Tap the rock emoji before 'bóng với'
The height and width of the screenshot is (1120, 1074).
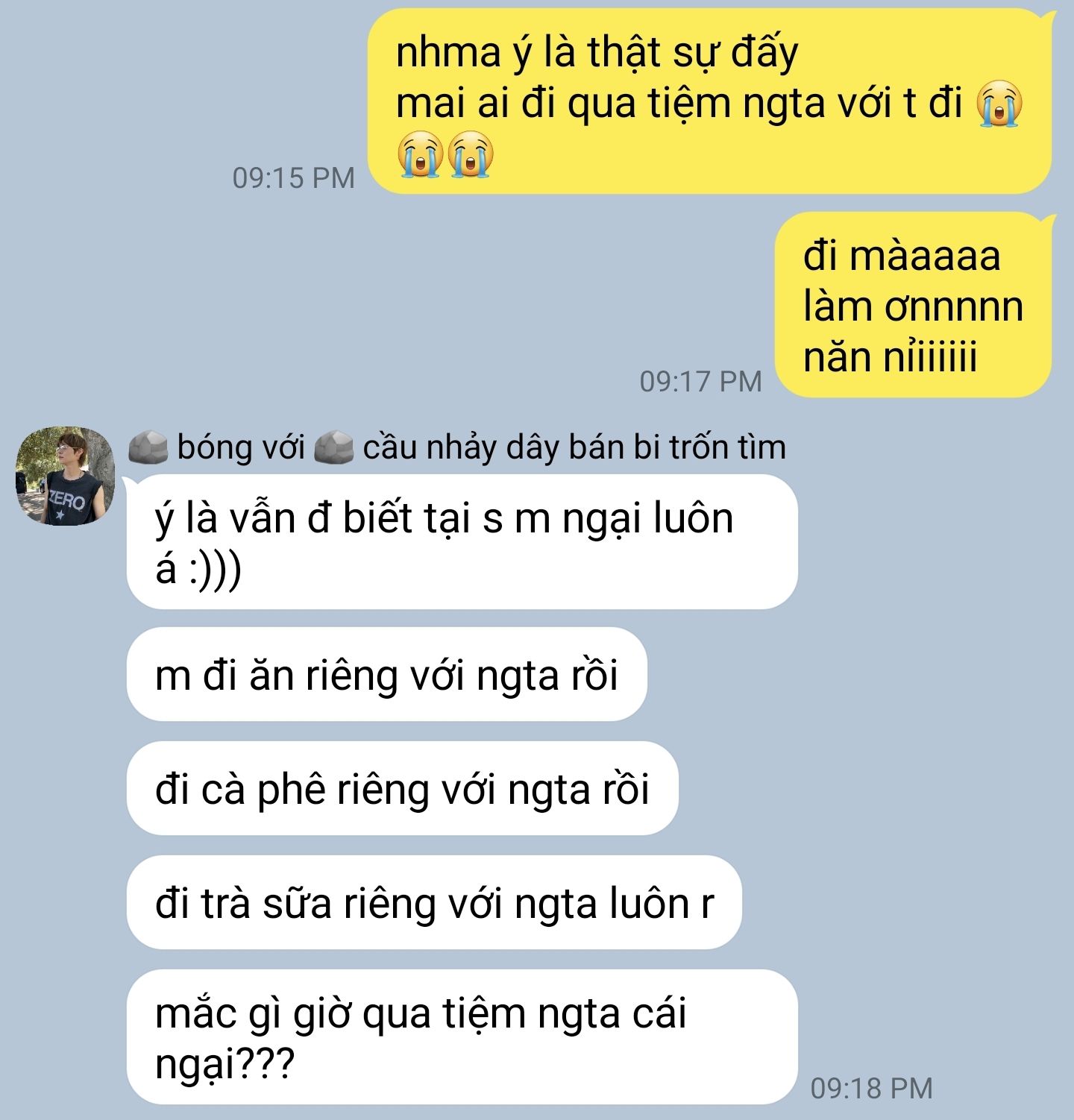coord(148,447)
